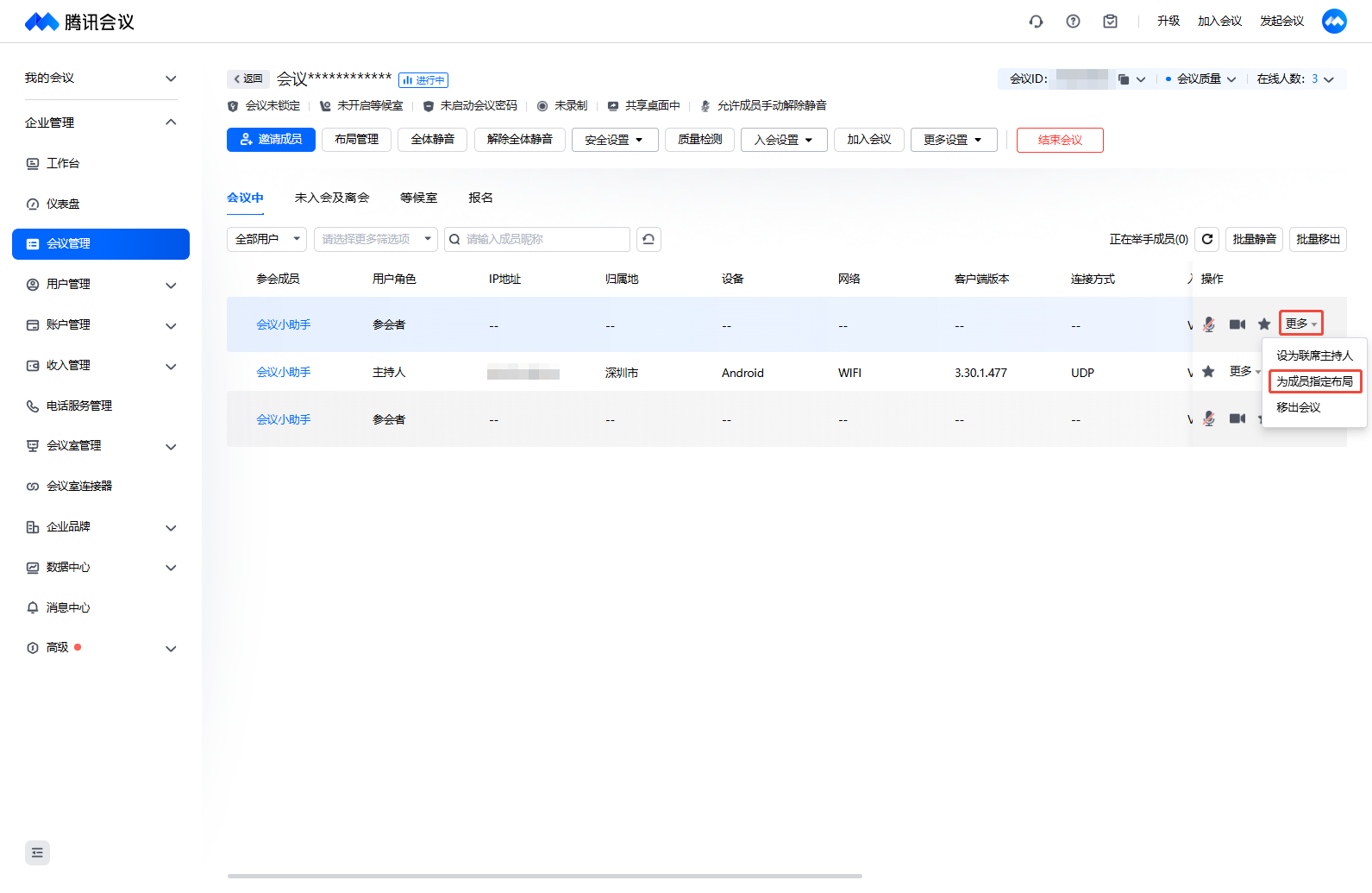Open 消息中心 in sidebar

(x=101, y=607)
